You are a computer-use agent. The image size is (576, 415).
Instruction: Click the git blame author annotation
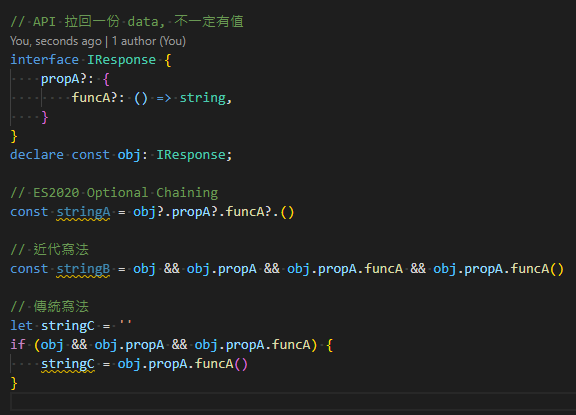click(x=98, y=41)
